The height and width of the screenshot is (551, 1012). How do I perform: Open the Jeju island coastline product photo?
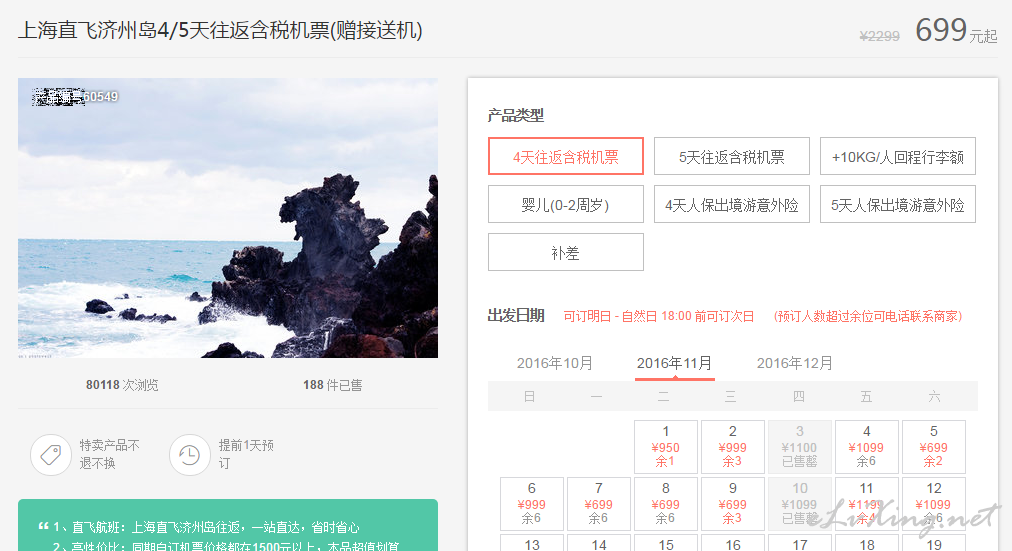(x=228, y=218)
